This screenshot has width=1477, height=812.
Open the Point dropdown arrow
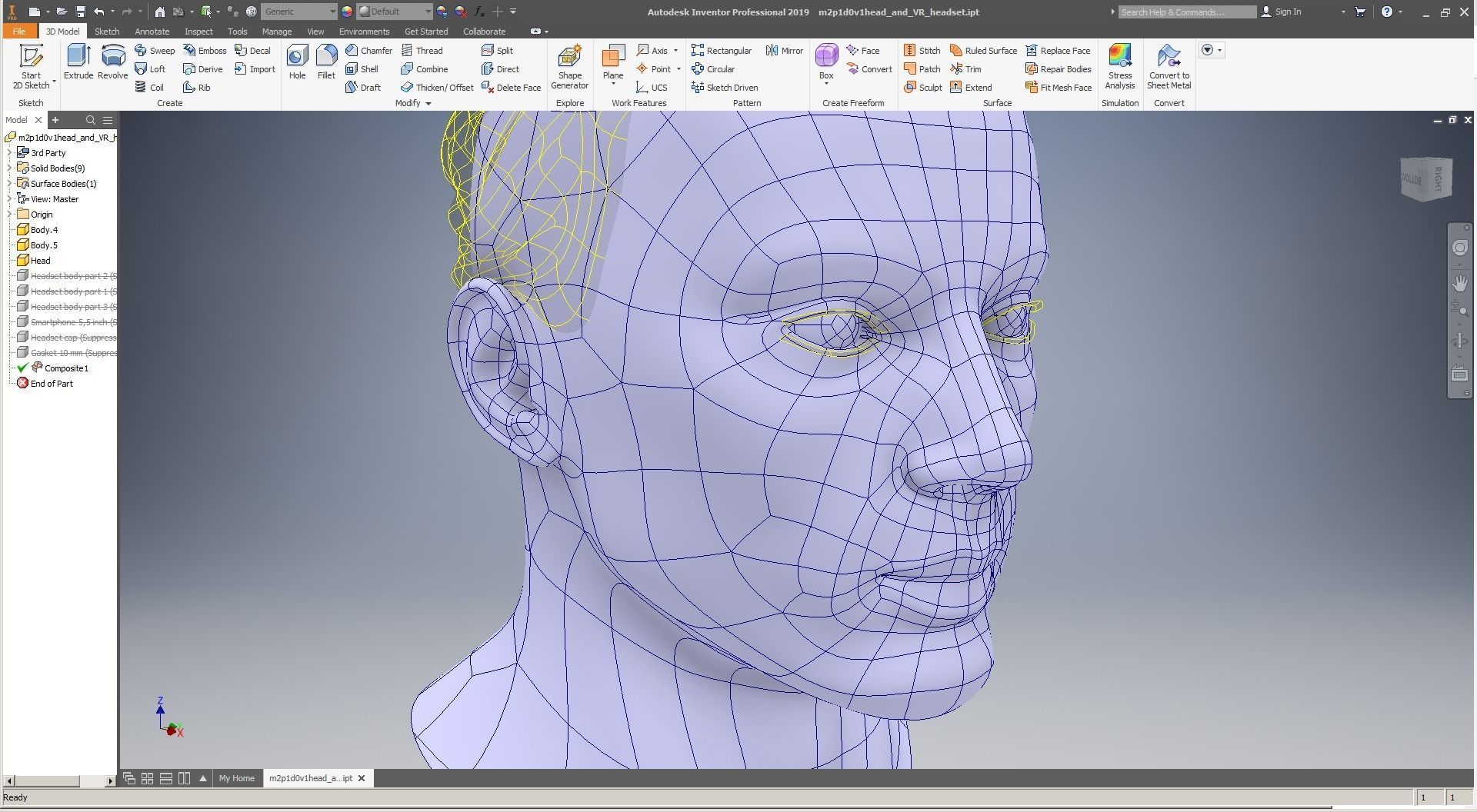coord(678,69)
